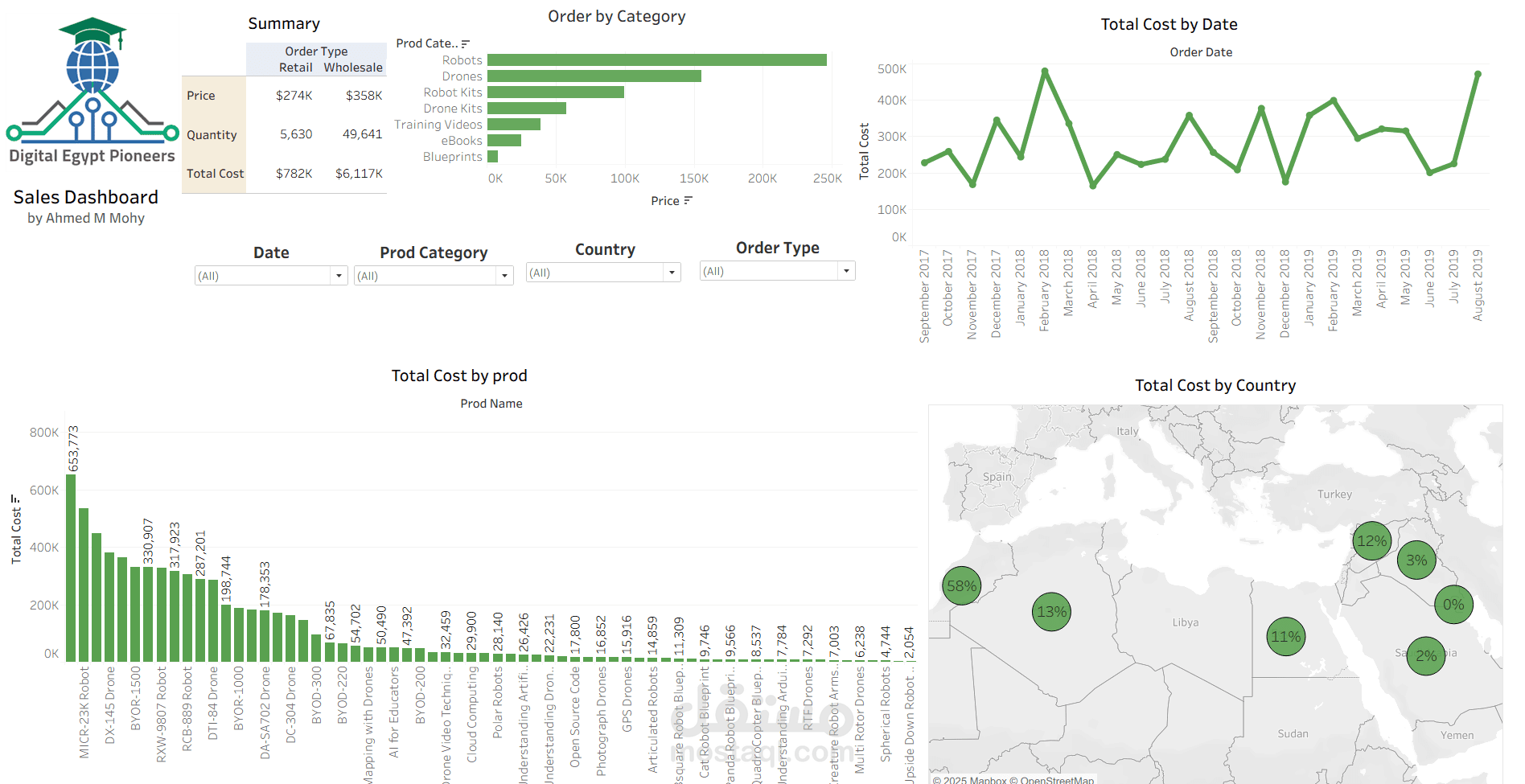This screenshot has height=784, width=1525.
Task: Click the 0% bubble on the map
Action: (1453, 605)
